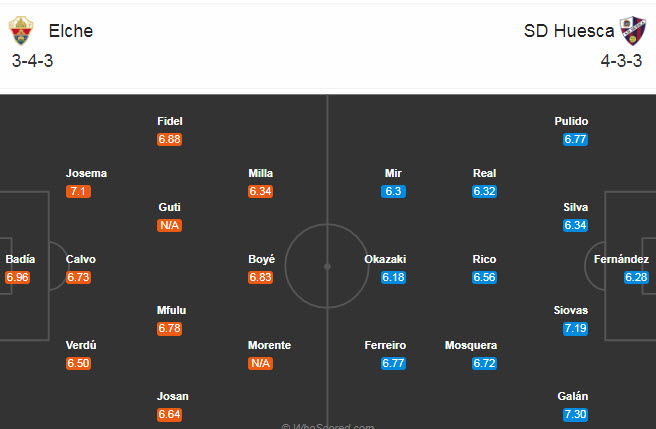Click the Elche 3-4-3 formation label

34,60
